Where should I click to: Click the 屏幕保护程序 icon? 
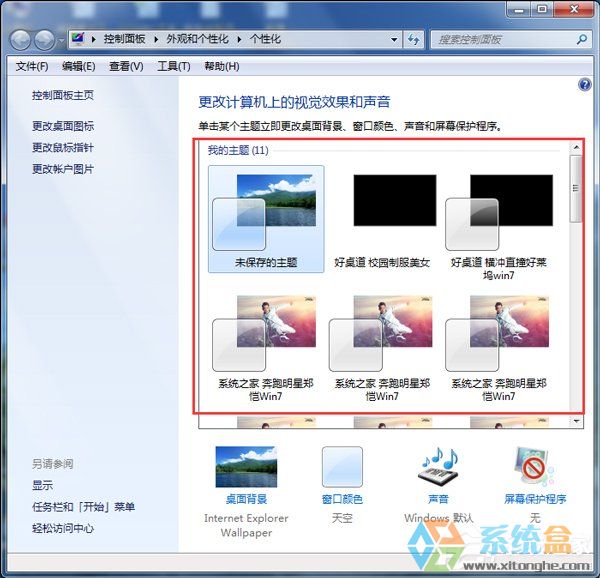[x=534, y=467]
